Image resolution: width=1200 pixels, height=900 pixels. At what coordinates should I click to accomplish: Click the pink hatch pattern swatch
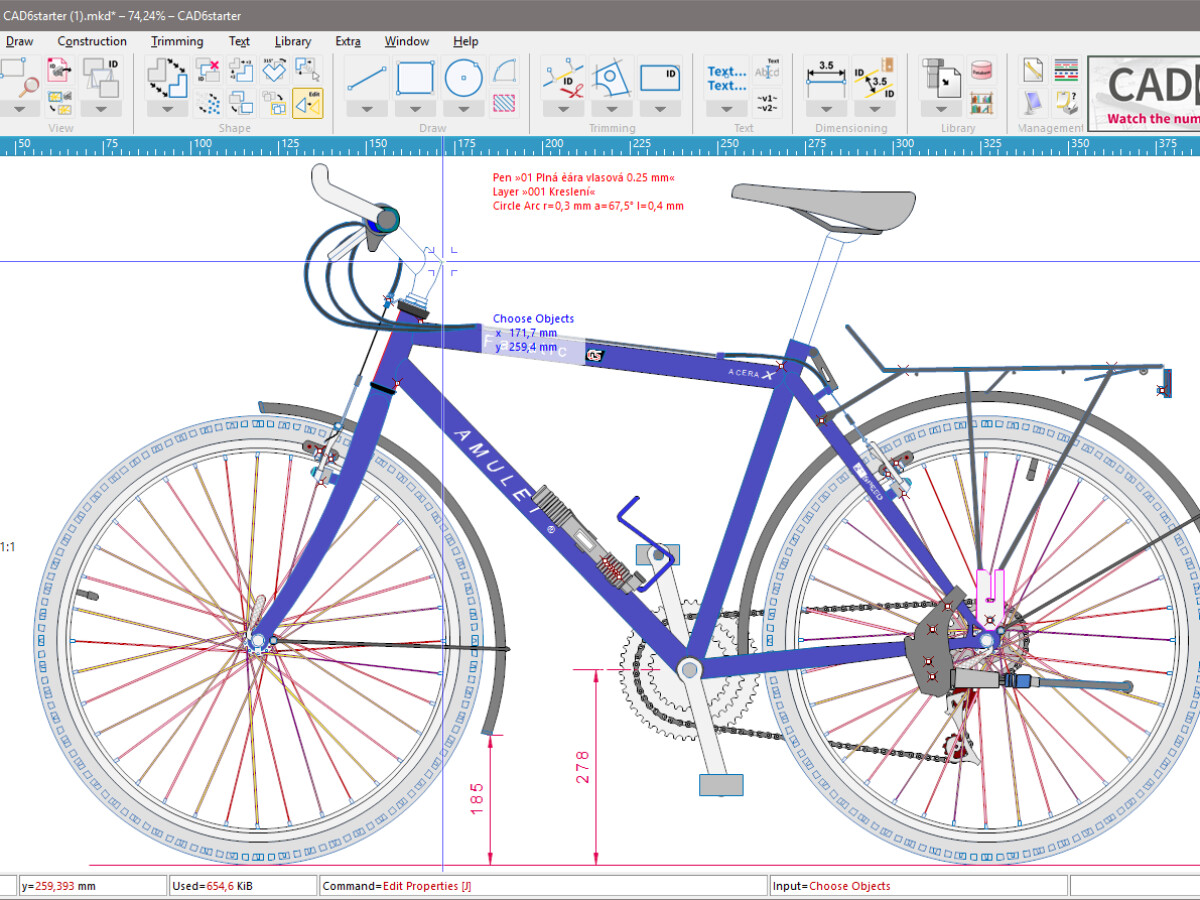[504, 104]
